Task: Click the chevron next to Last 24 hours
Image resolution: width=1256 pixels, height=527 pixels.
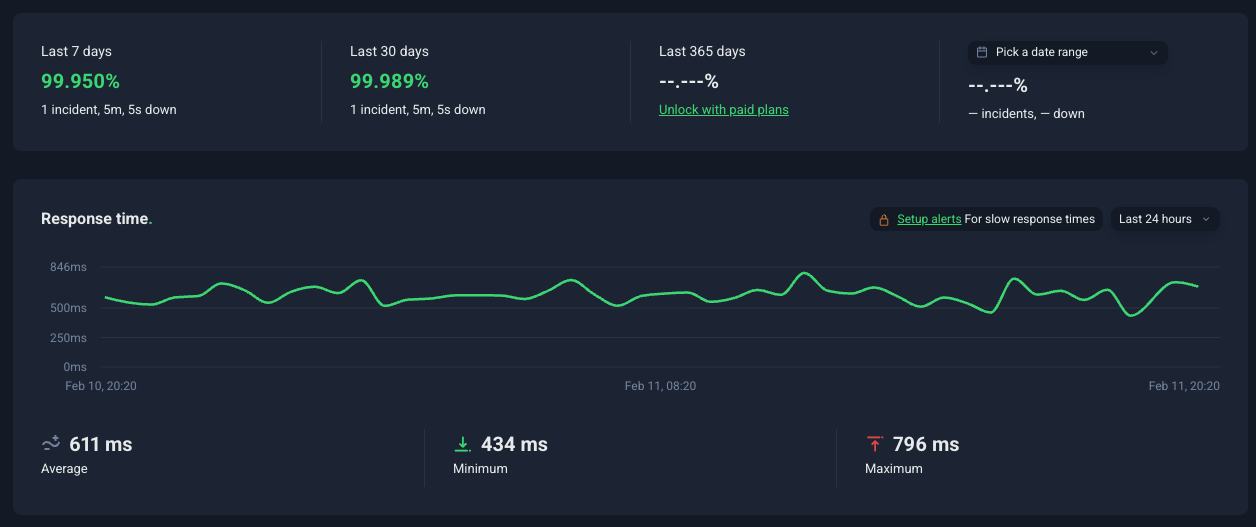Action: (x=1205, y=219)
